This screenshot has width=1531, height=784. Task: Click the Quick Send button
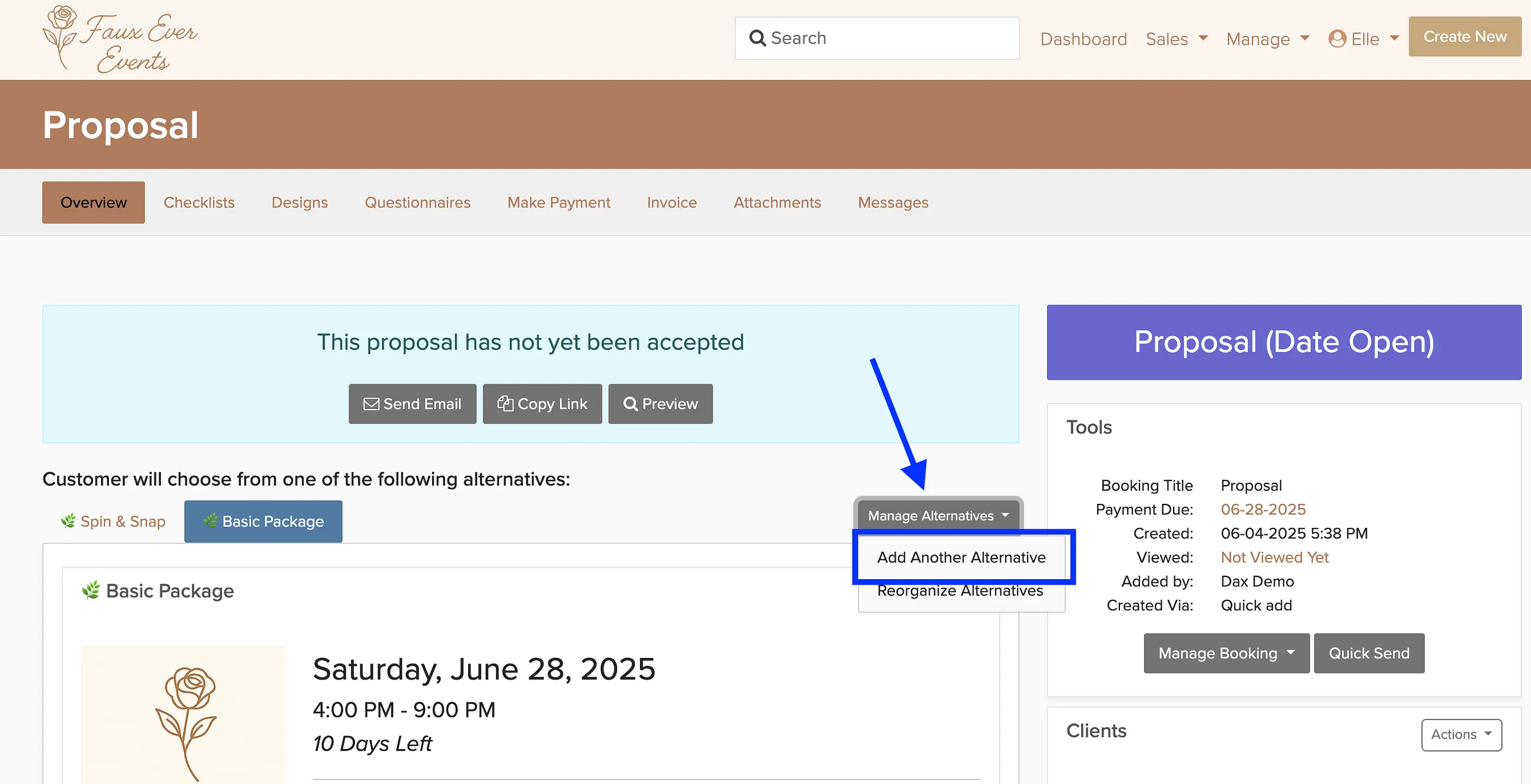(1368, 653)
